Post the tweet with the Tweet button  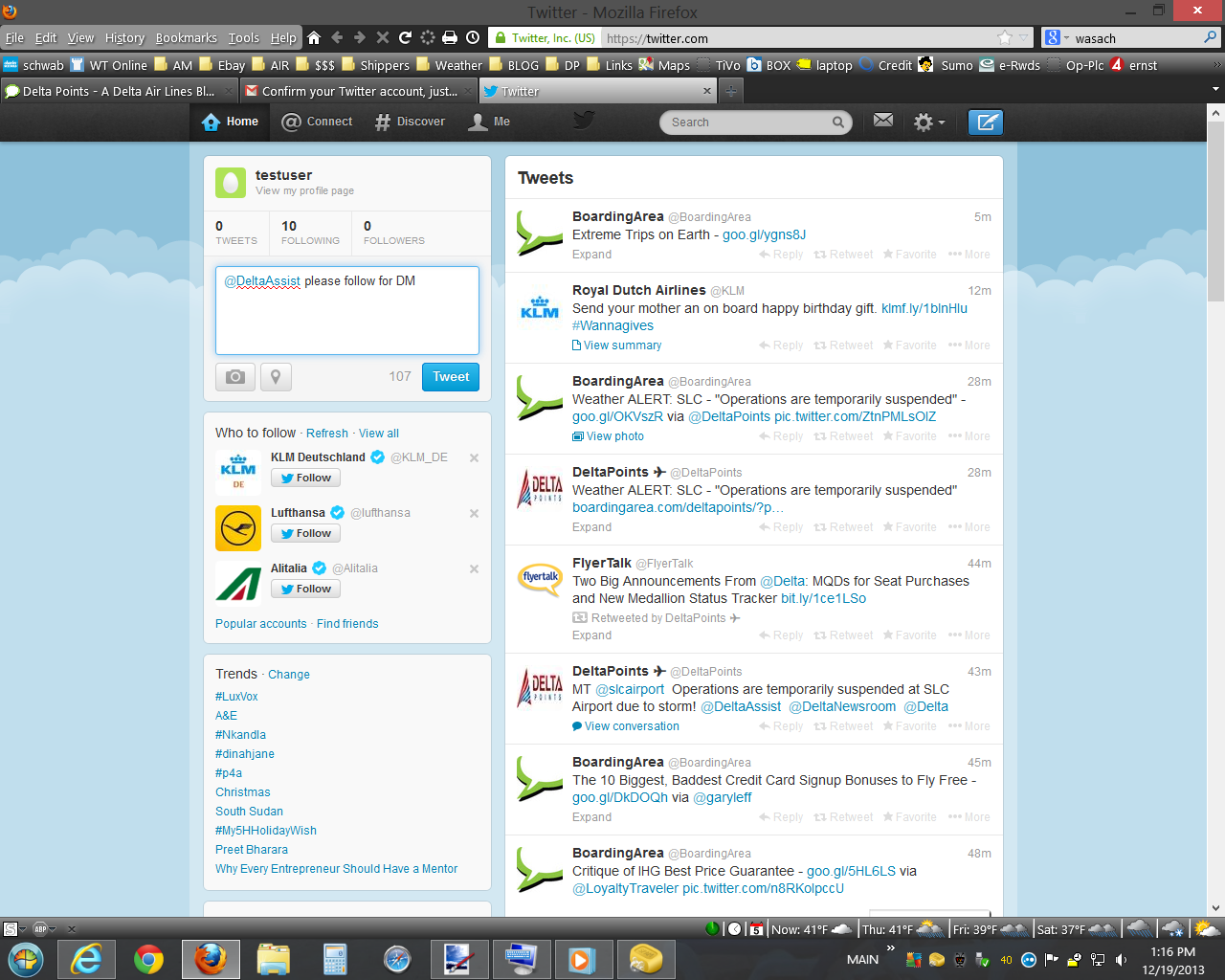click(451, 377)
